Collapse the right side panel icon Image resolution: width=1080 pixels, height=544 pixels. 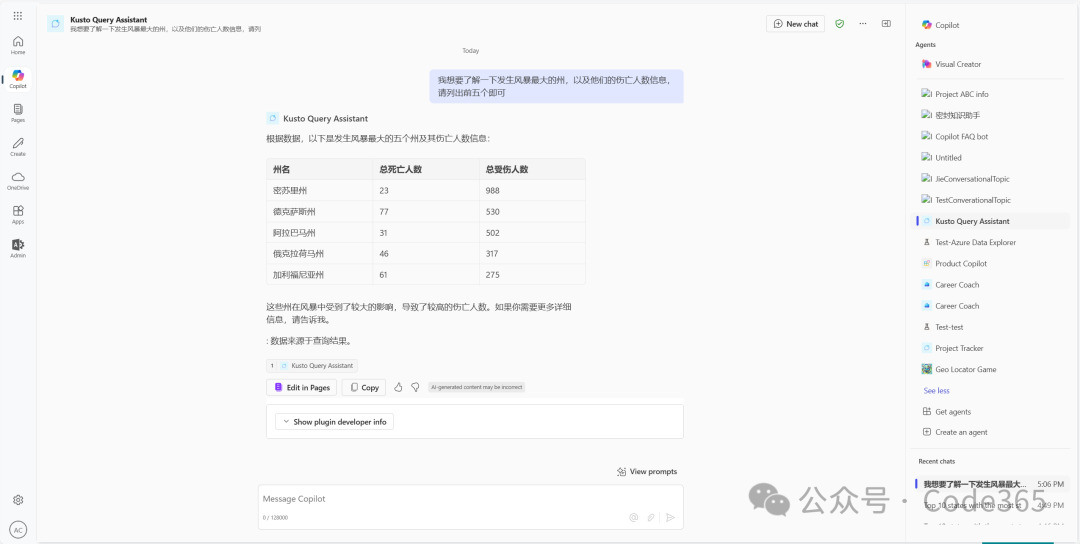pyautogui.click(x=886, y=23)
